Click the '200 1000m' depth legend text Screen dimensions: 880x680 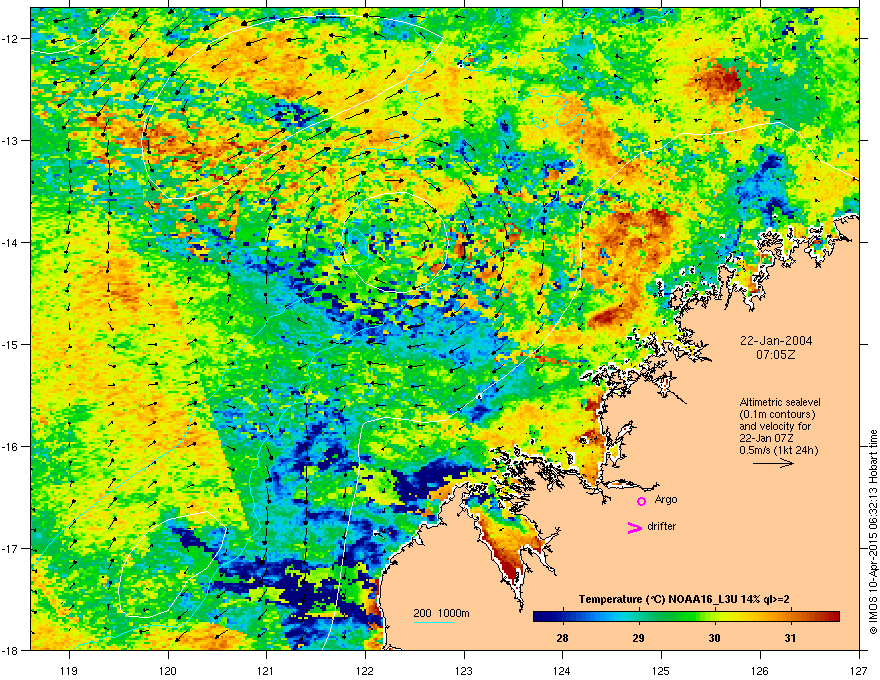click(x=441, y=613)
